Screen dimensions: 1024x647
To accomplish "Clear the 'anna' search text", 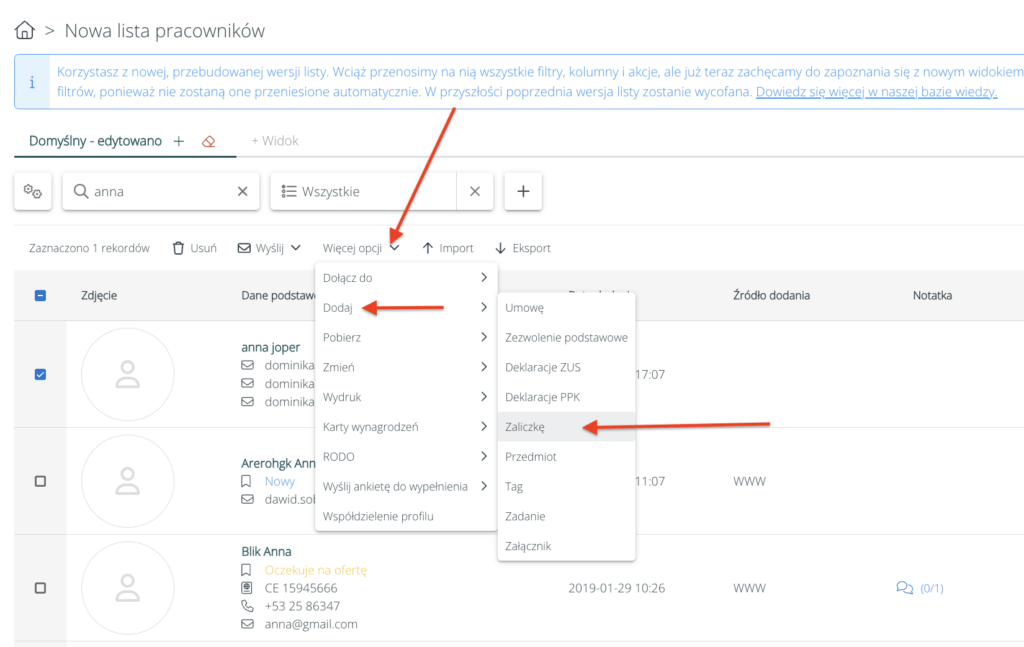I will pyautogui.click(x=242, y=191).
